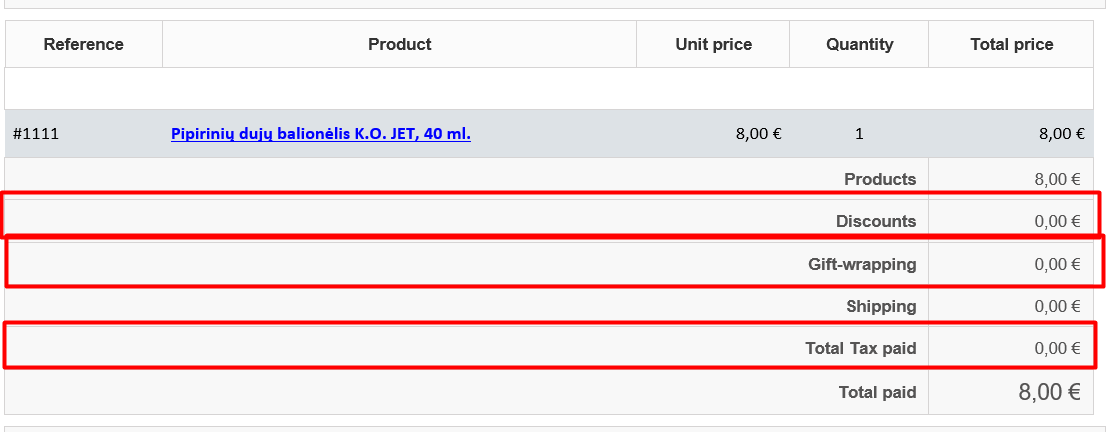Image resolution: width=1111 pixels, height=432 pixels.
Task: Click the Discounts label
Action: tap(876, 221)
